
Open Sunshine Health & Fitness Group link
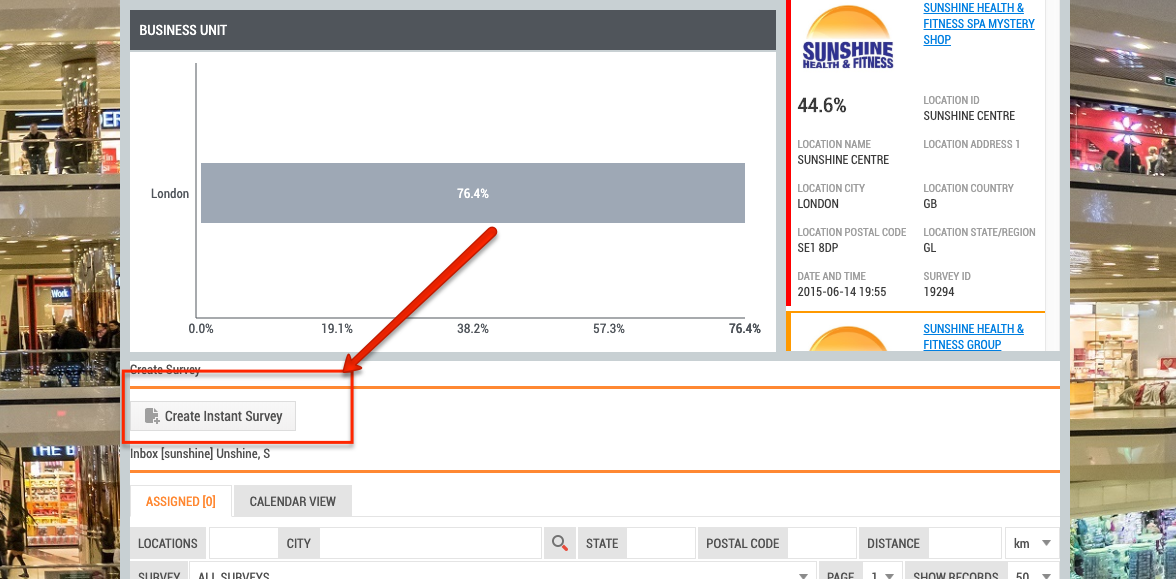pyautogui.click(x=974, y=337)
